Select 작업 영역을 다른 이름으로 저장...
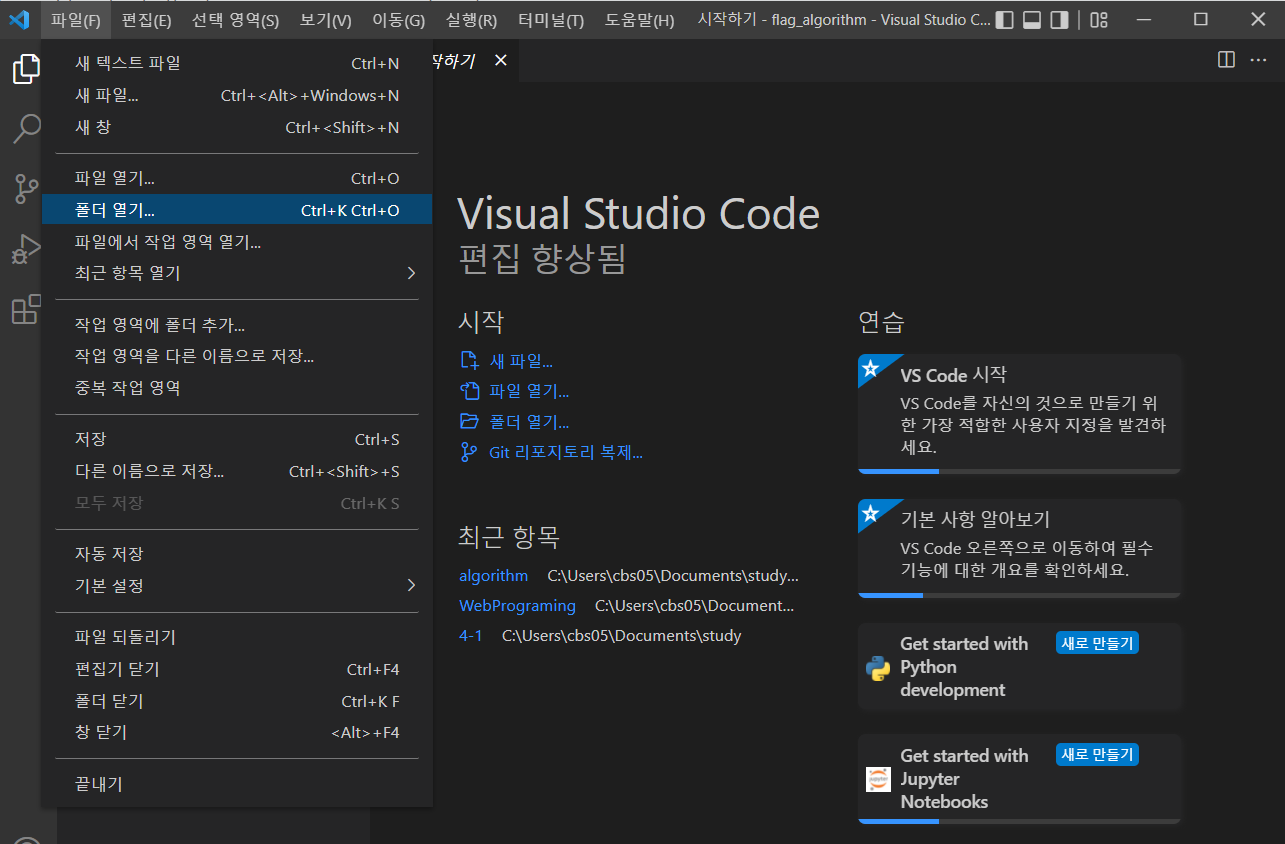Viewport: 1285px width, 844px height. (x=236, y=356)
